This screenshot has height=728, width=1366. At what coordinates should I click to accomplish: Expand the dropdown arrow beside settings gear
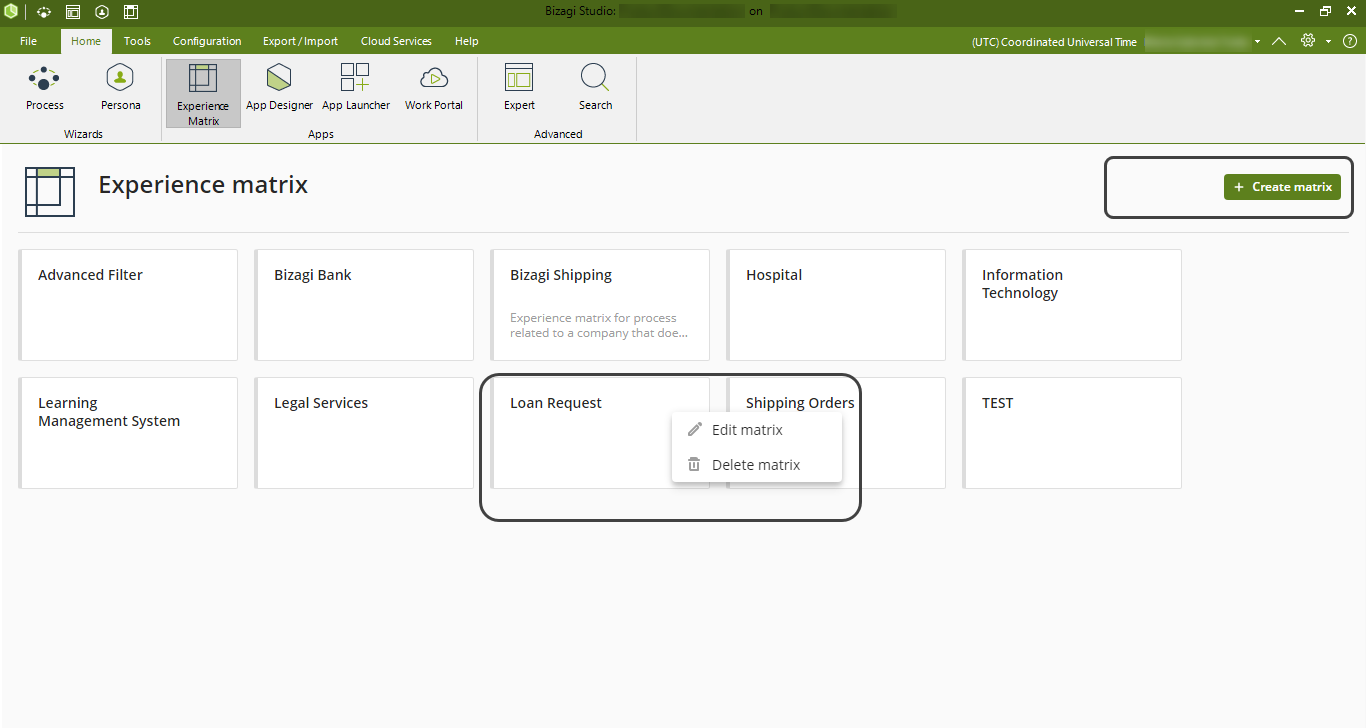point(1329,42)
